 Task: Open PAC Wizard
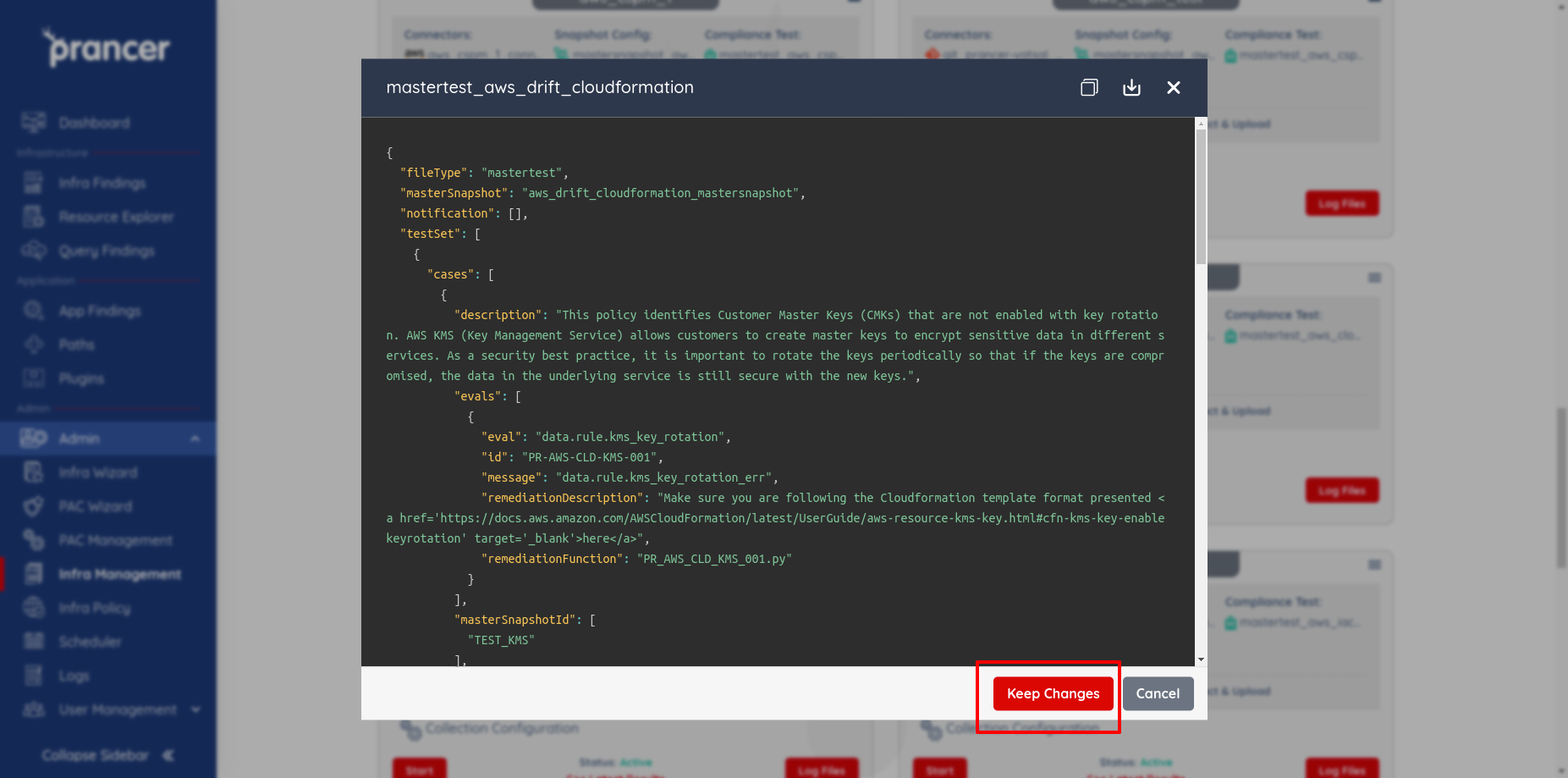(x=95, y=506)
